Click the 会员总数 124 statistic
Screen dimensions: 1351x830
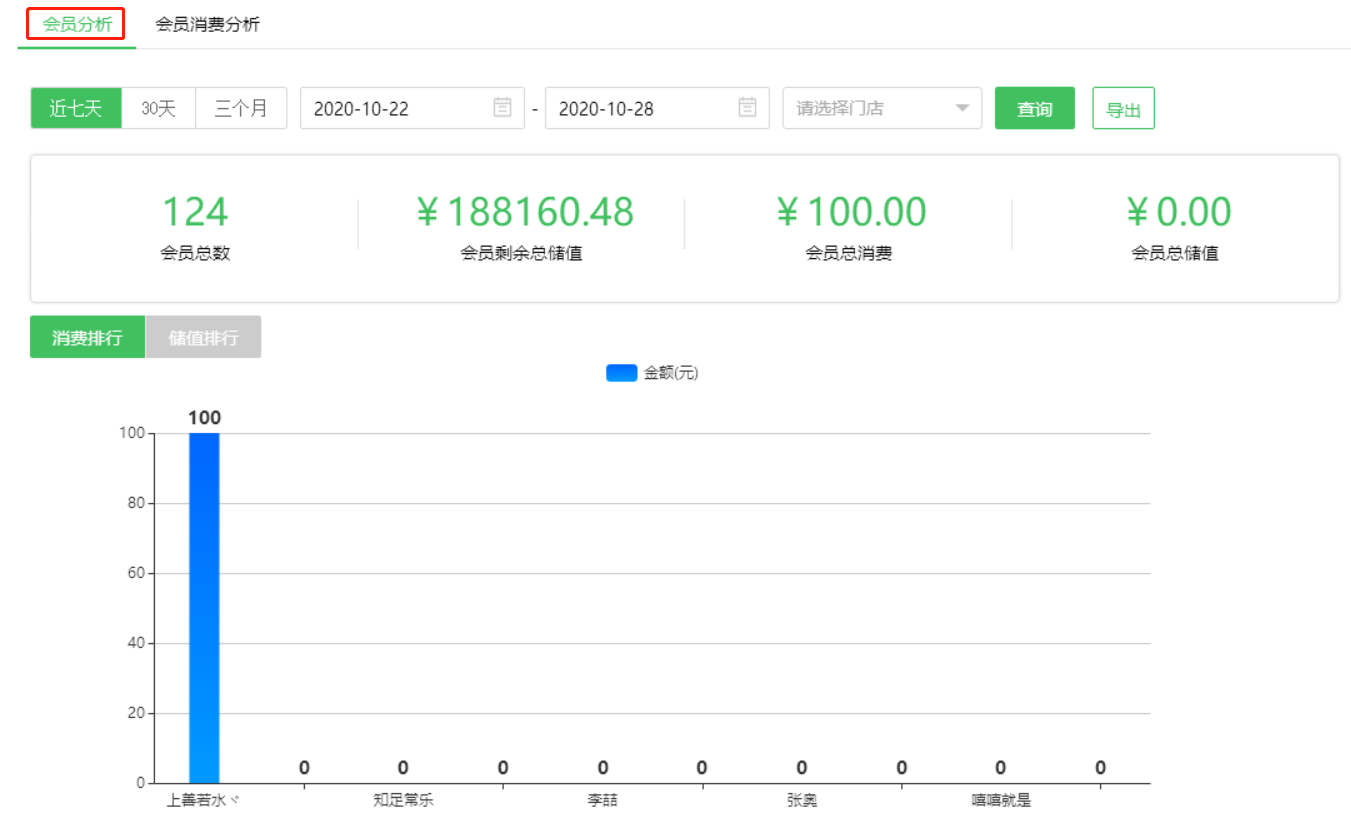pyautogui.click(x=194, y=211)
